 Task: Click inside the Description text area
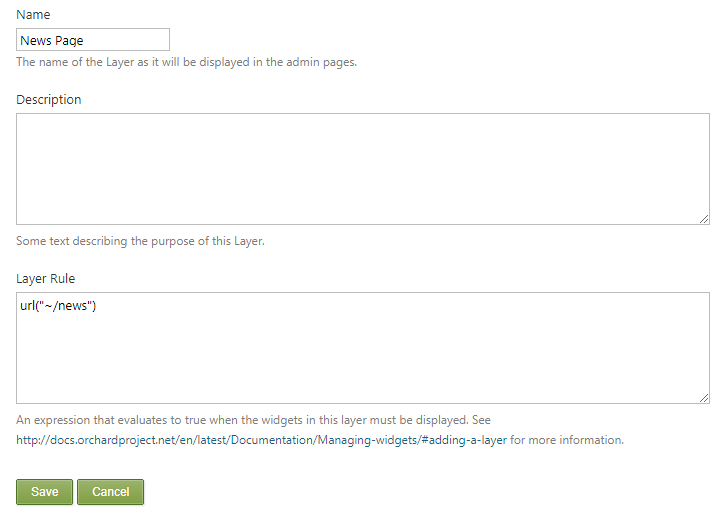pyautogui.click(x=363, y=169)
